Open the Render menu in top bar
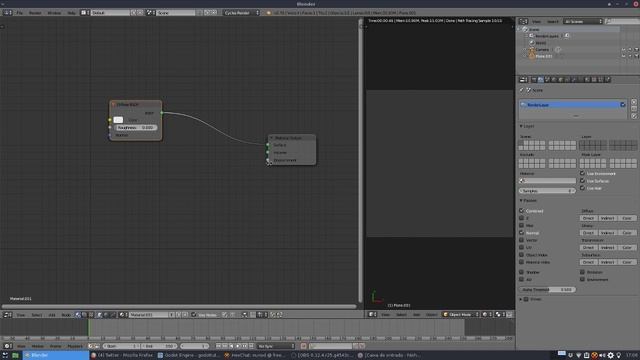 coord(35,13)
